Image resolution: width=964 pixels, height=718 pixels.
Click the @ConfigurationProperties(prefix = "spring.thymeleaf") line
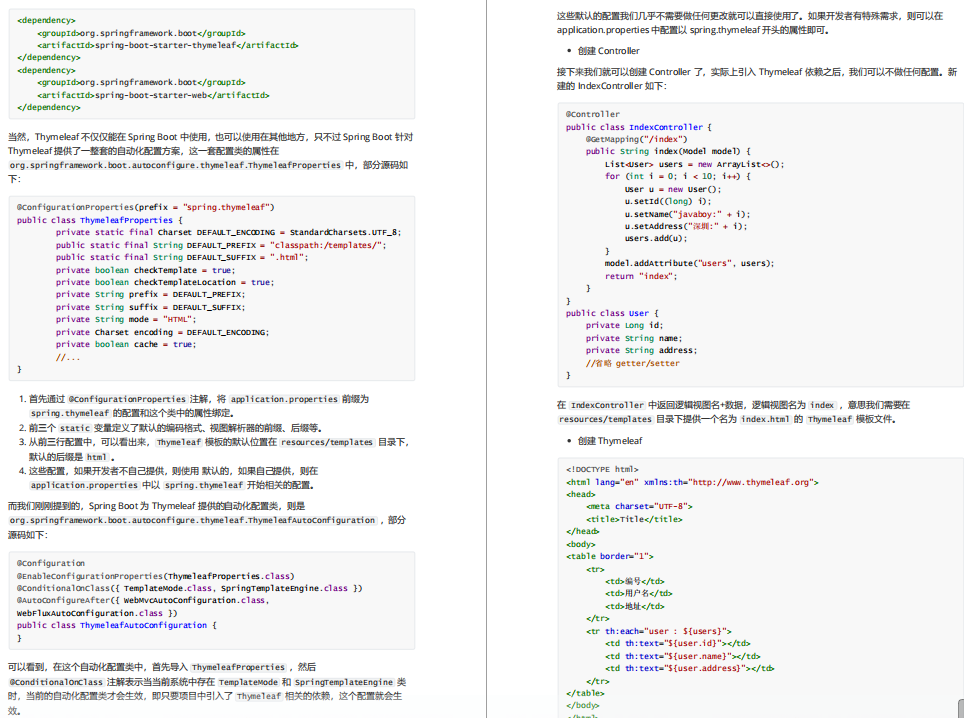coord(146,207)
